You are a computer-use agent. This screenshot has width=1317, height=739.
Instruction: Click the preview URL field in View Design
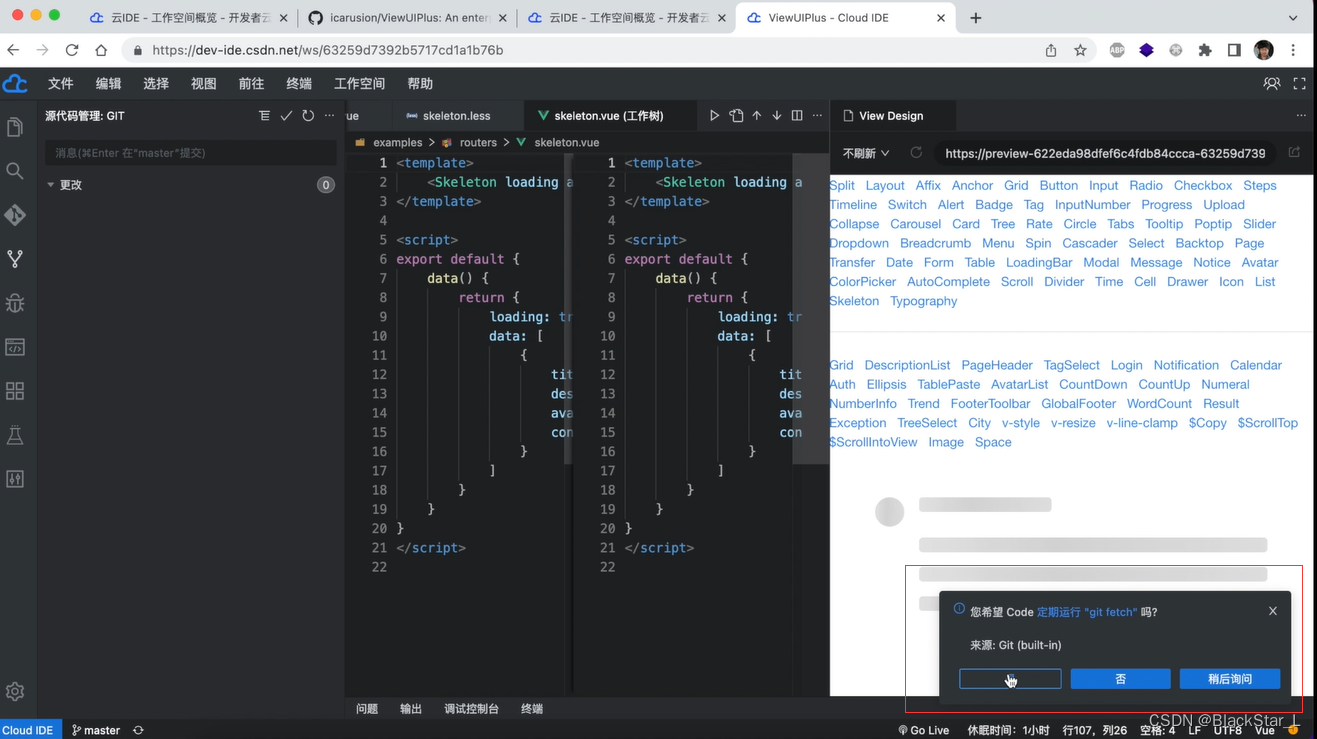pyautogui.click(x=1106, y=153)
